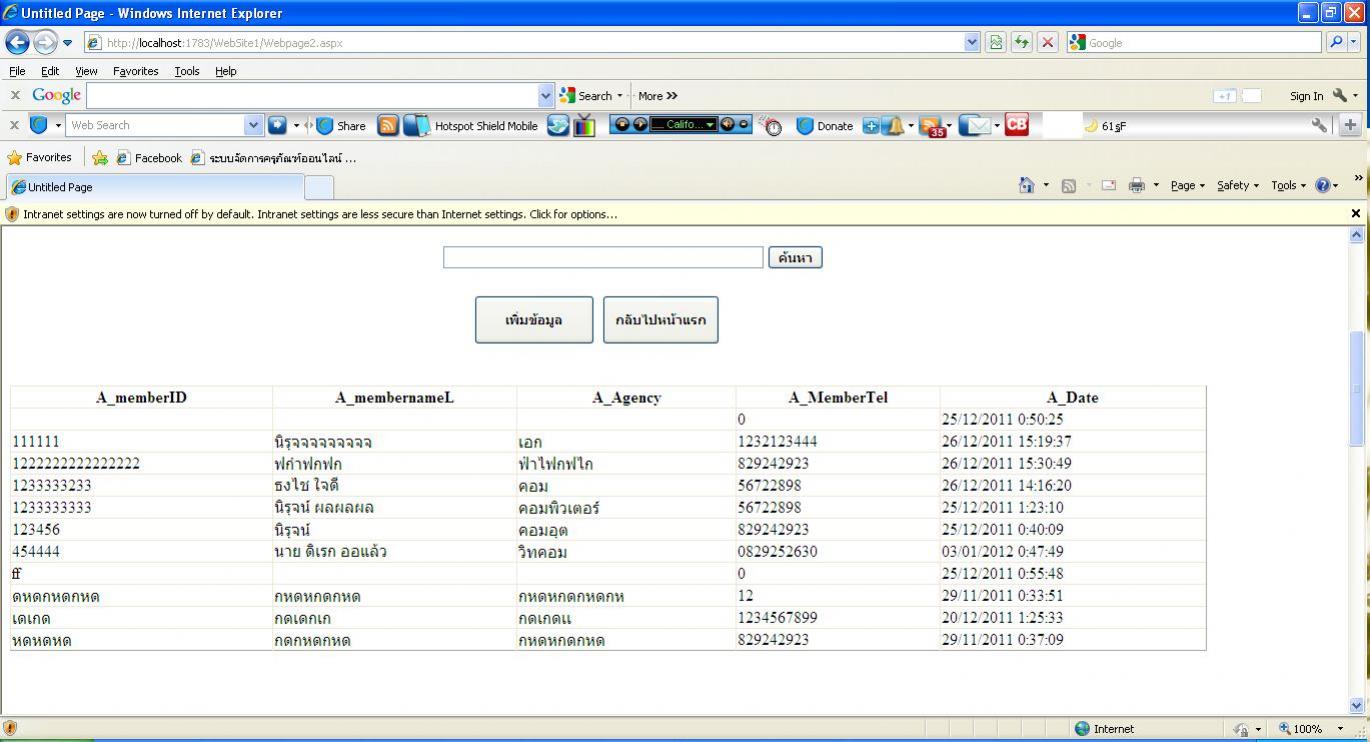
Task: Click the Stop loading X icon
Action: pos(1047,42)
